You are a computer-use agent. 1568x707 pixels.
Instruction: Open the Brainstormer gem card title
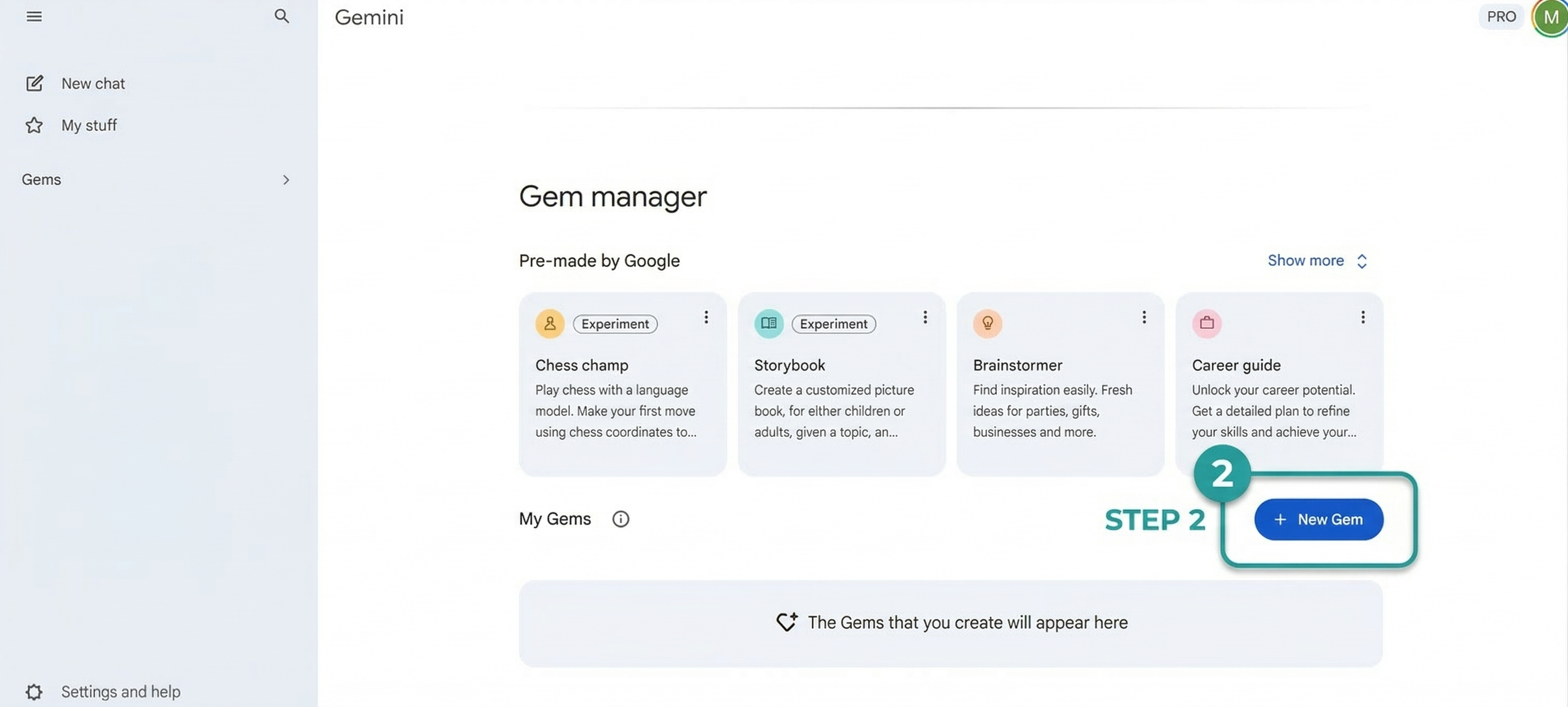[1017, 365]
